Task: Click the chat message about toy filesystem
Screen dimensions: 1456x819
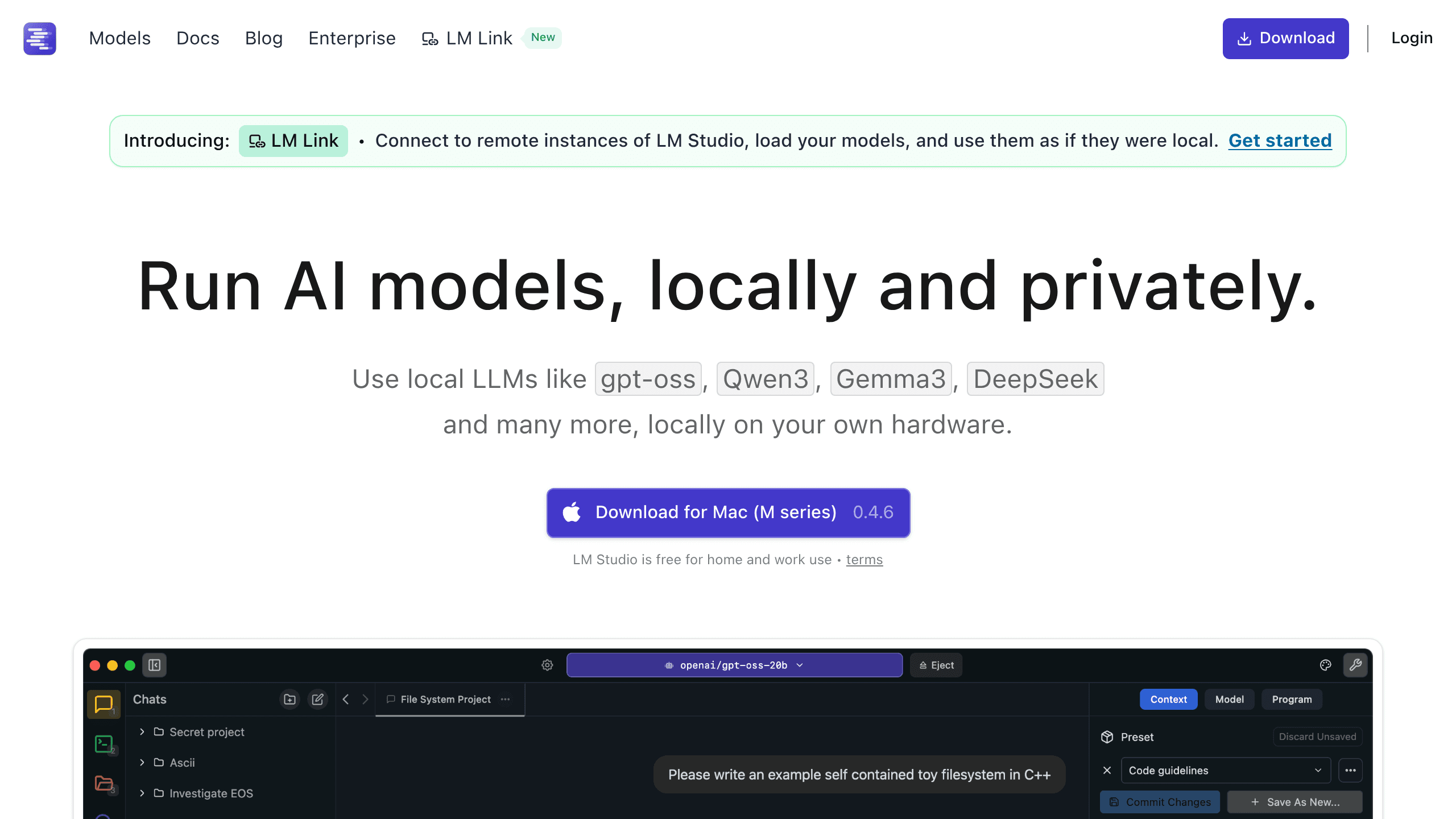Action: pos(859,774)
